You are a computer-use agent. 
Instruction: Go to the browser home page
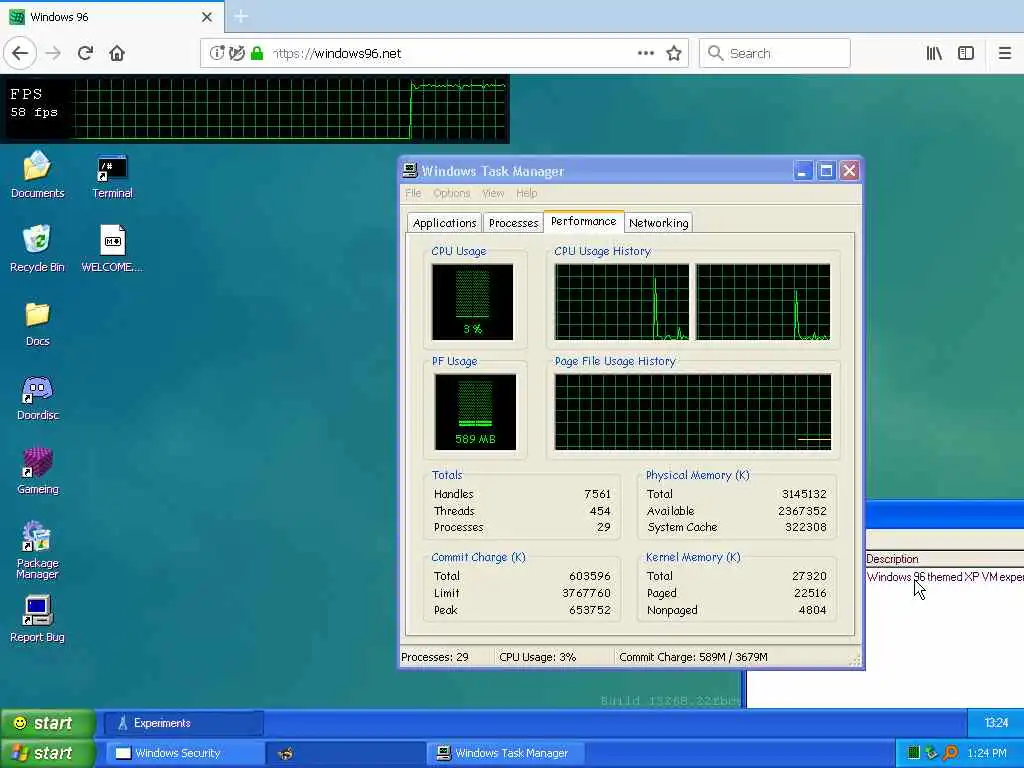point(117,53)
